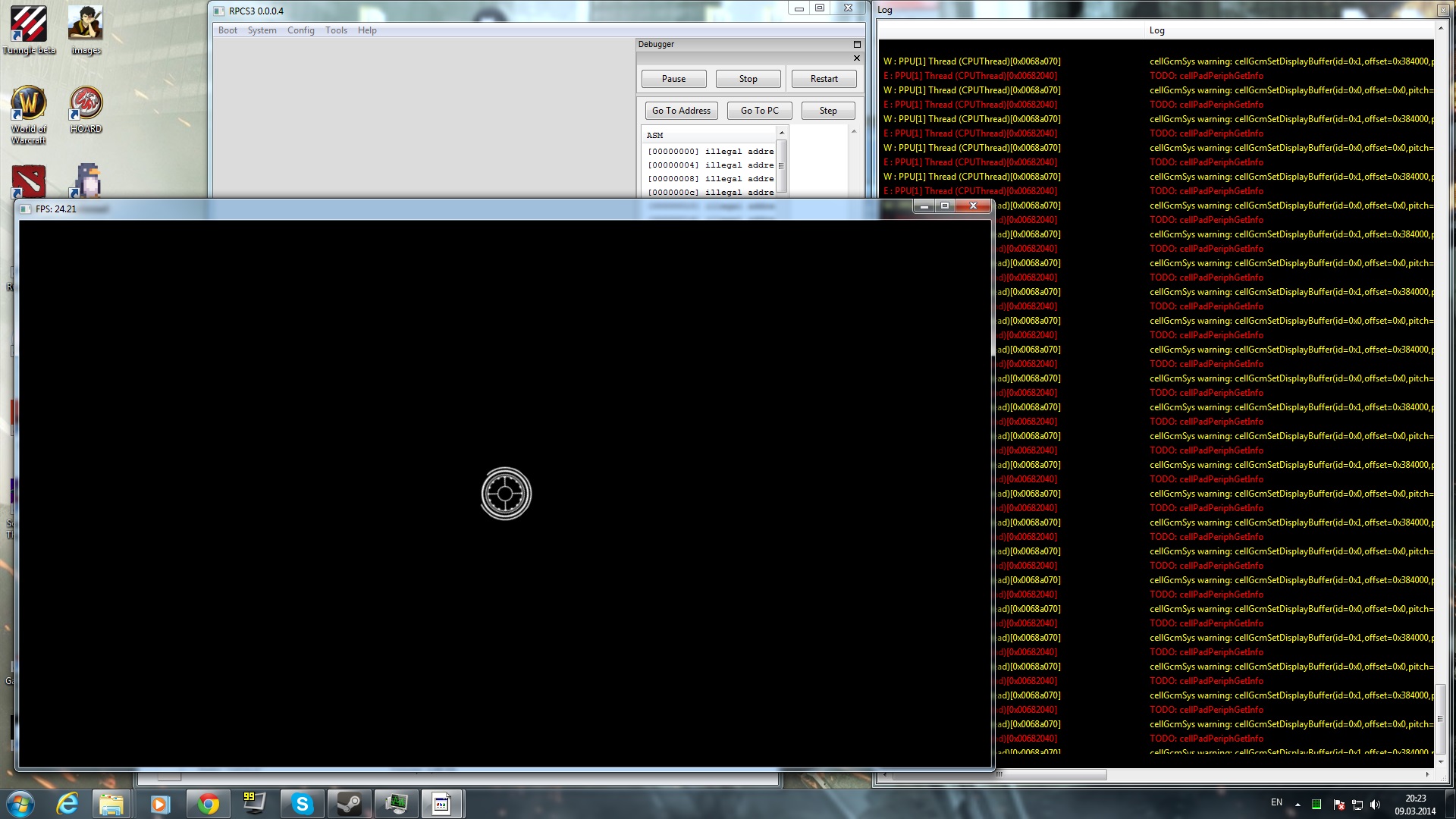
Task: Open the Tools menu
Action: click(336, 30)
